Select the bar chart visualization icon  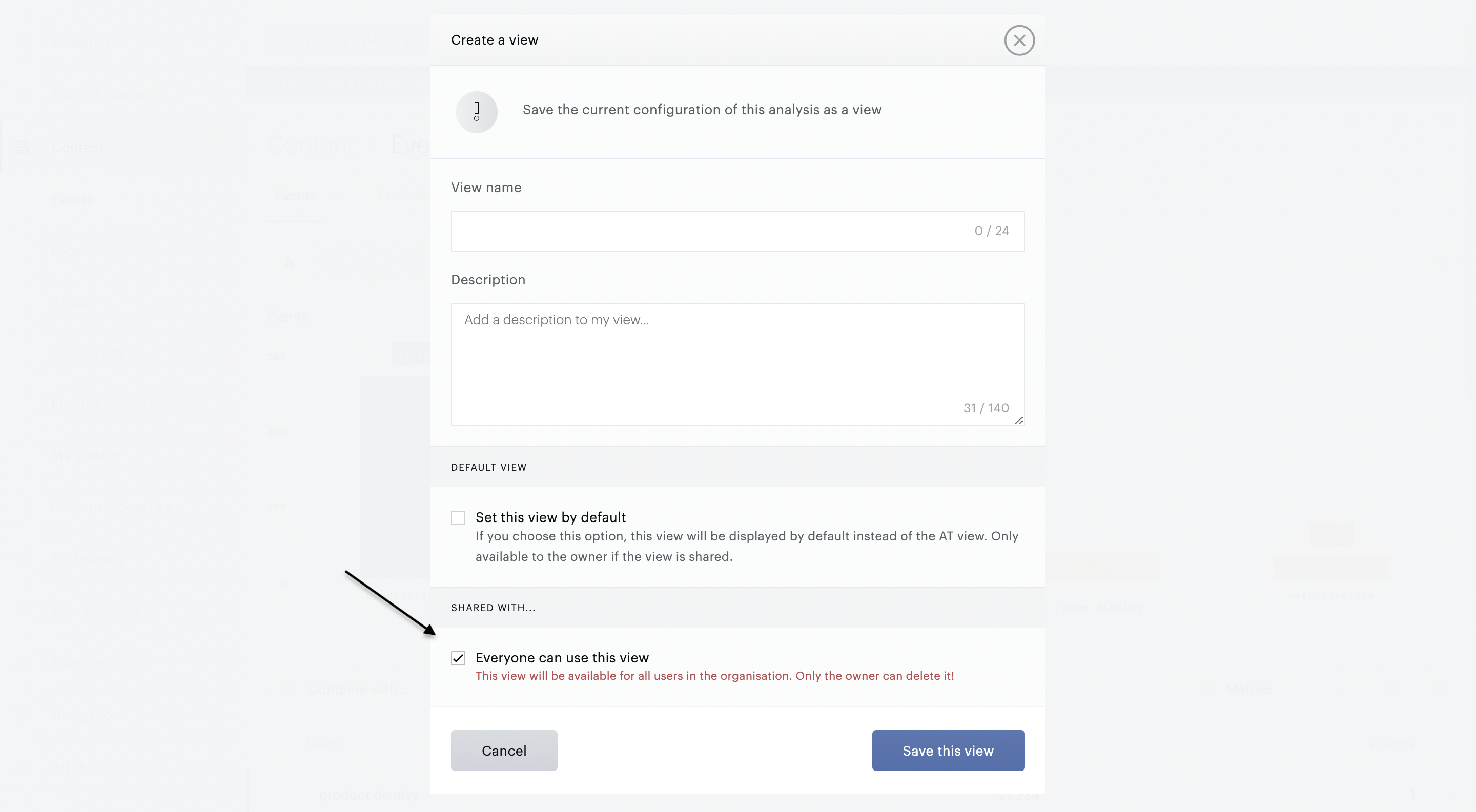pos(288,263)
